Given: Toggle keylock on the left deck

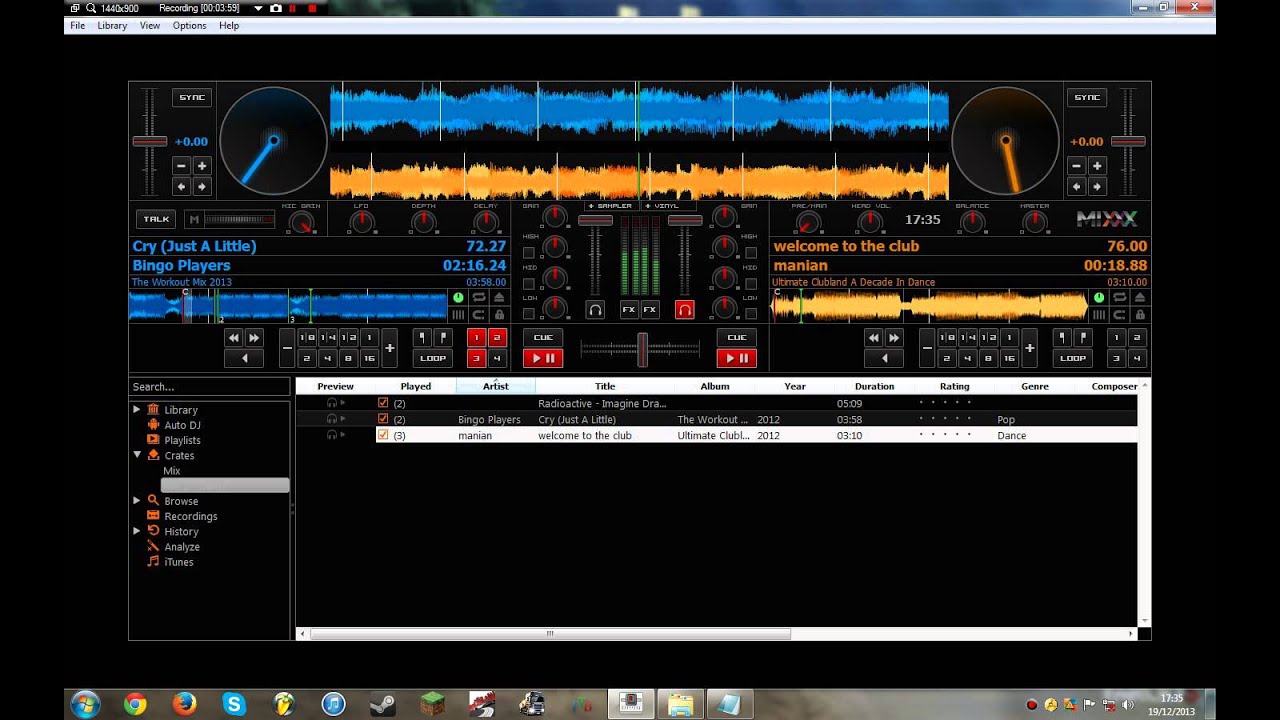Looking at the screenshot, I should coord(499,315).
